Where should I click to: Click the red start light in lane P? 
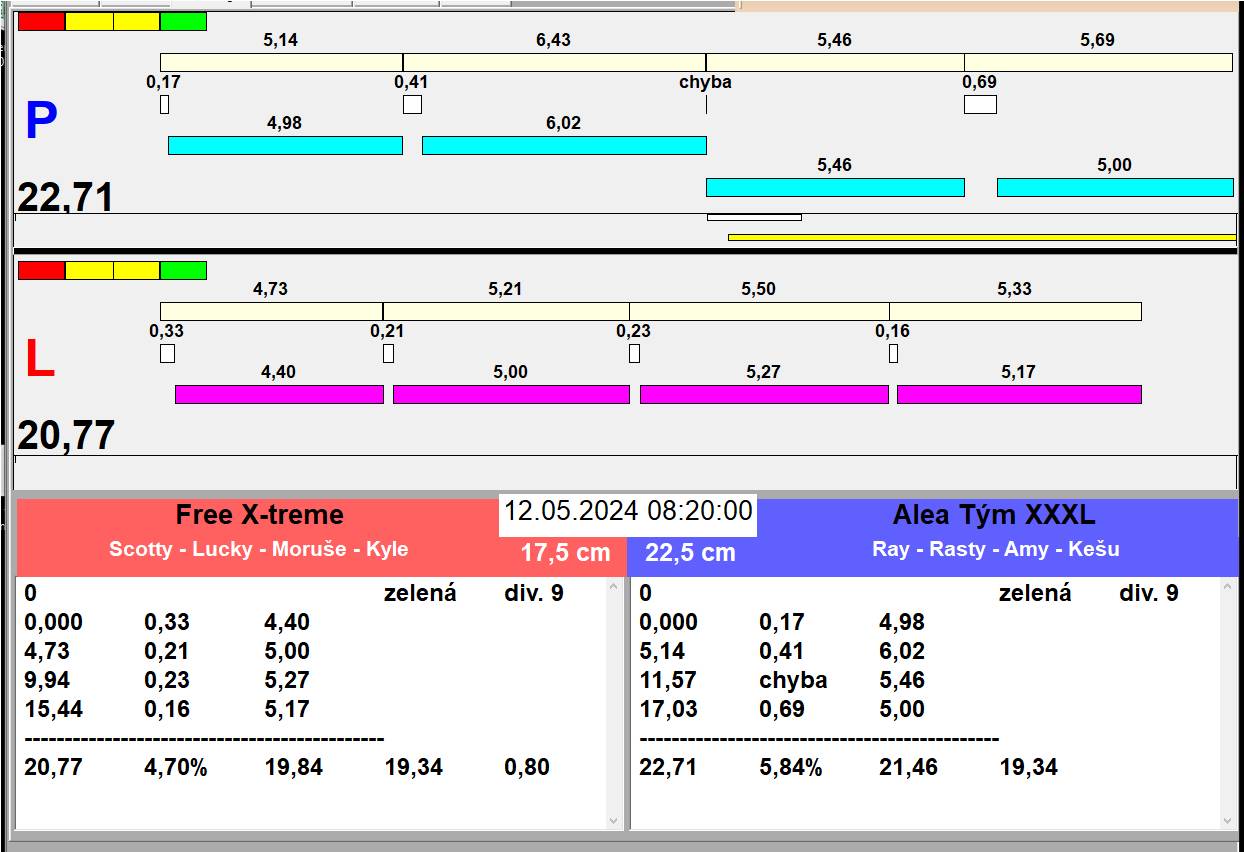41,21
